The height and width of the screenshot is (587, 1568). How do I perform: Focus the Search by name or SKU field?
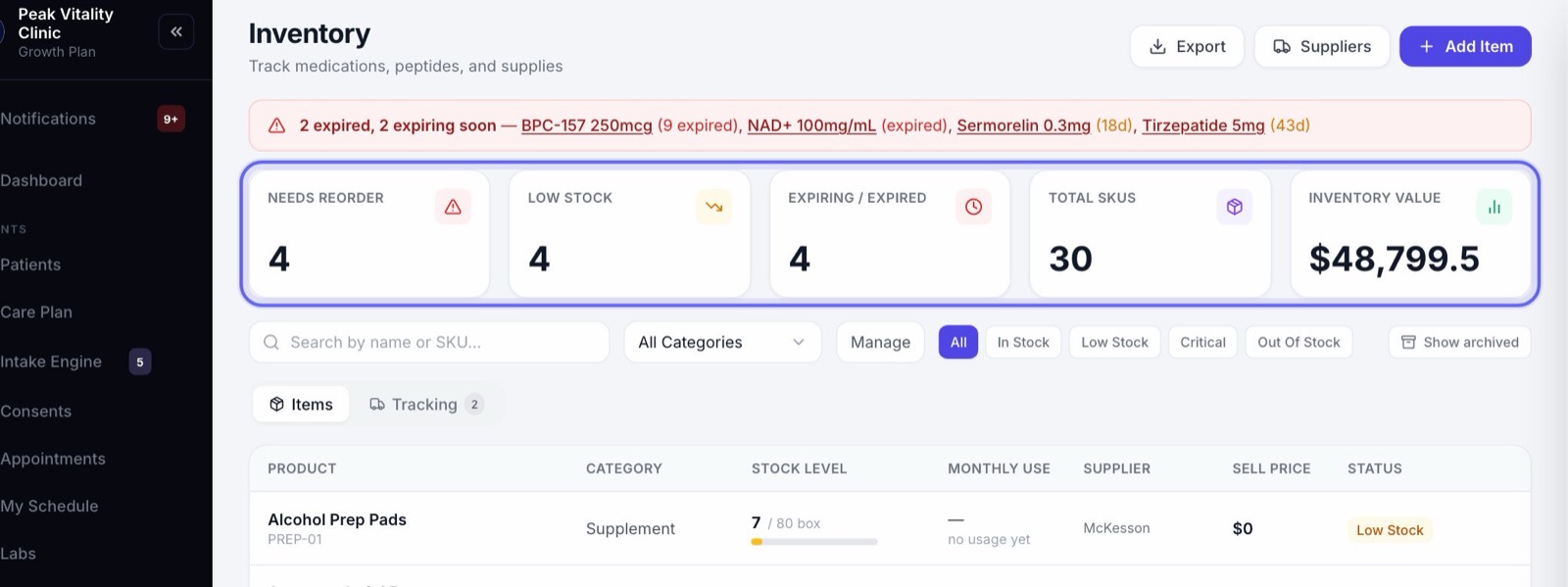[429, 342]
